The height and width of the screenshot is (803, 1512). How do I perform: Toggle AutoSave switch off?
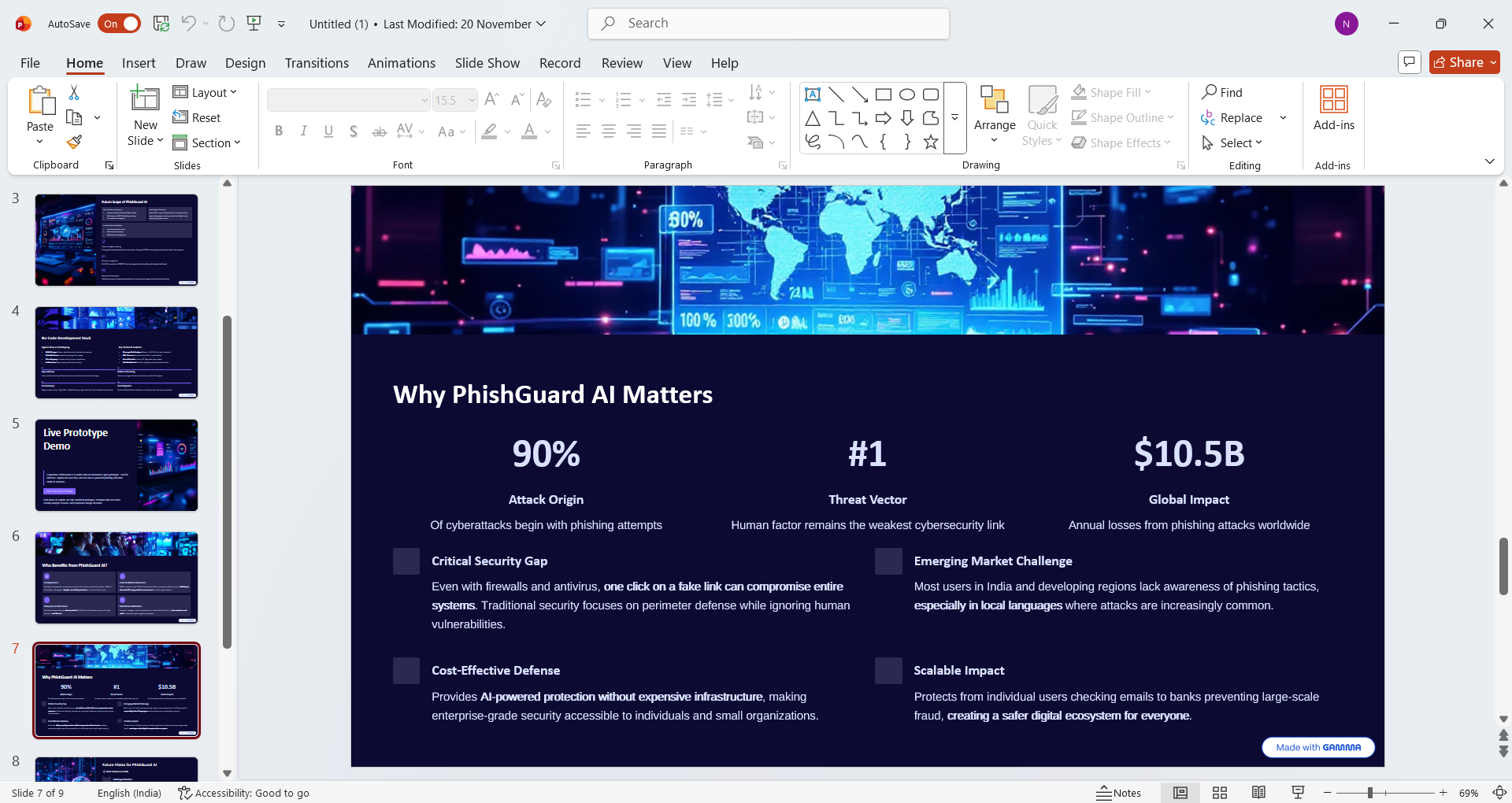point(119,24)
